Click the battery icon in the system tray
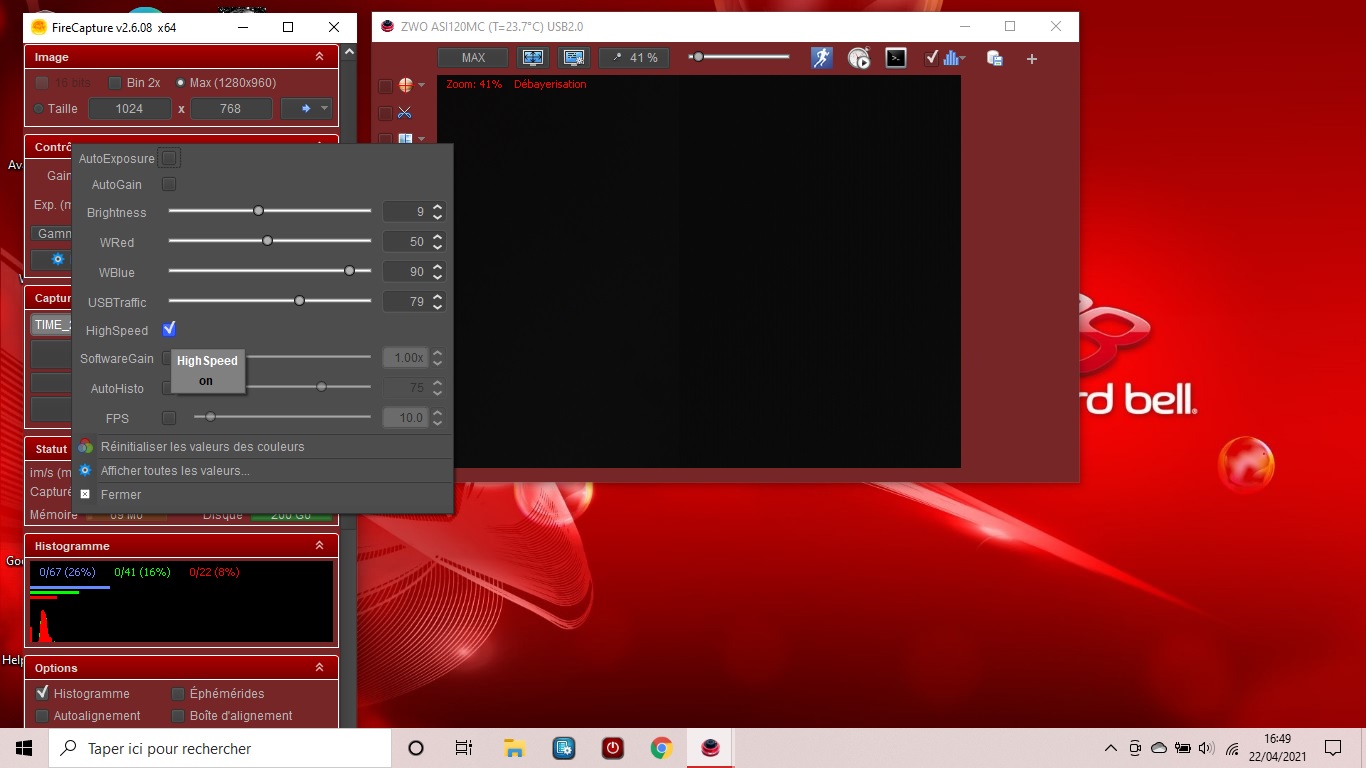The image size is (1366, 768). point(1182,748)
